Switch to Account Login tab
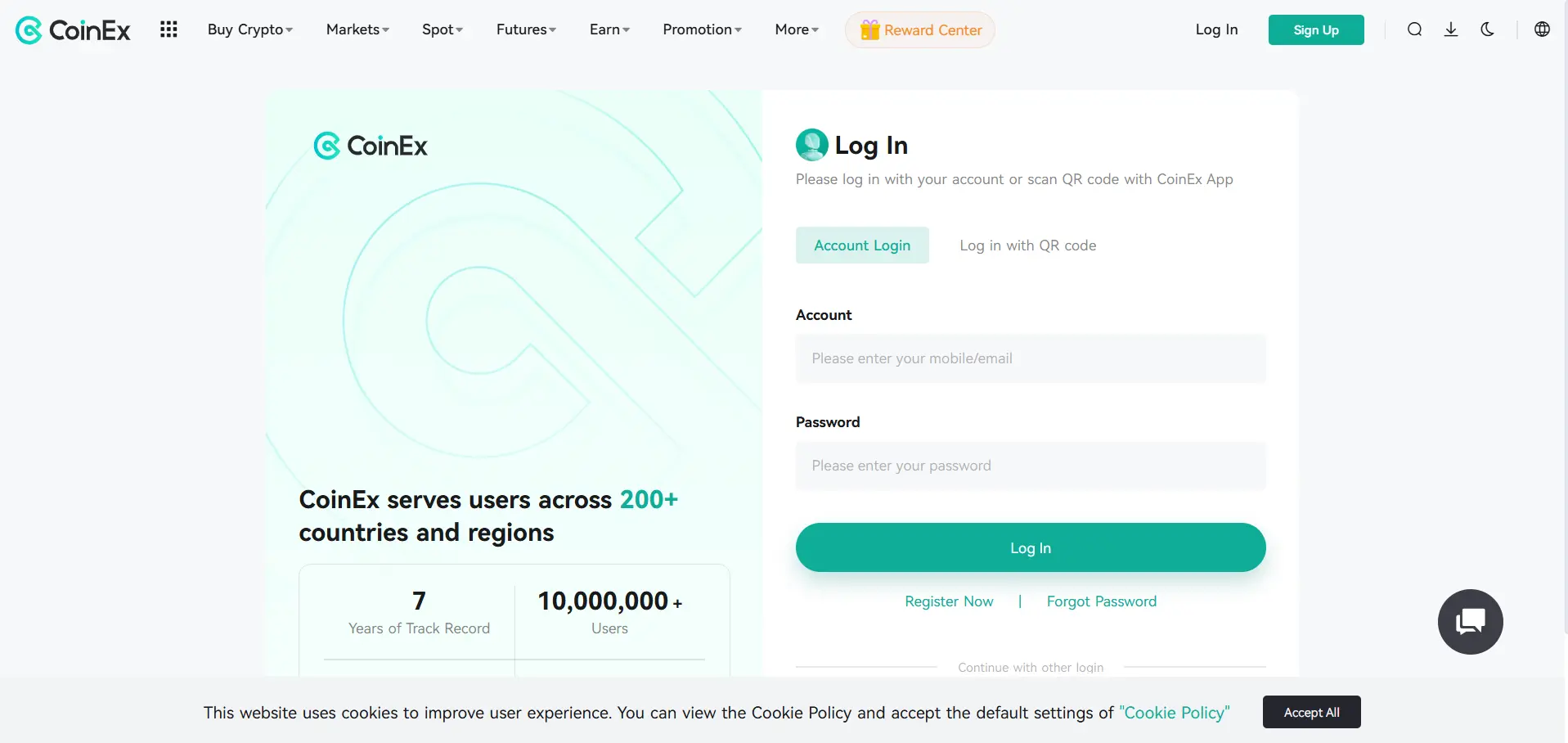The image size is (1568, 743). tap(862, 245)
